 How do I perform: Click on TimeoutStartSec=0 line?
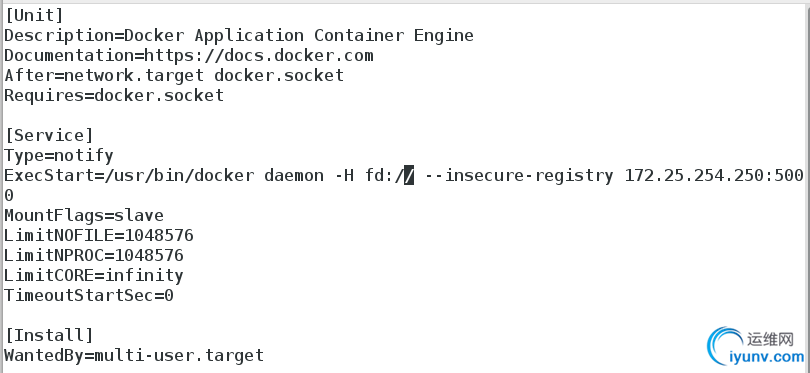point(89,296)
